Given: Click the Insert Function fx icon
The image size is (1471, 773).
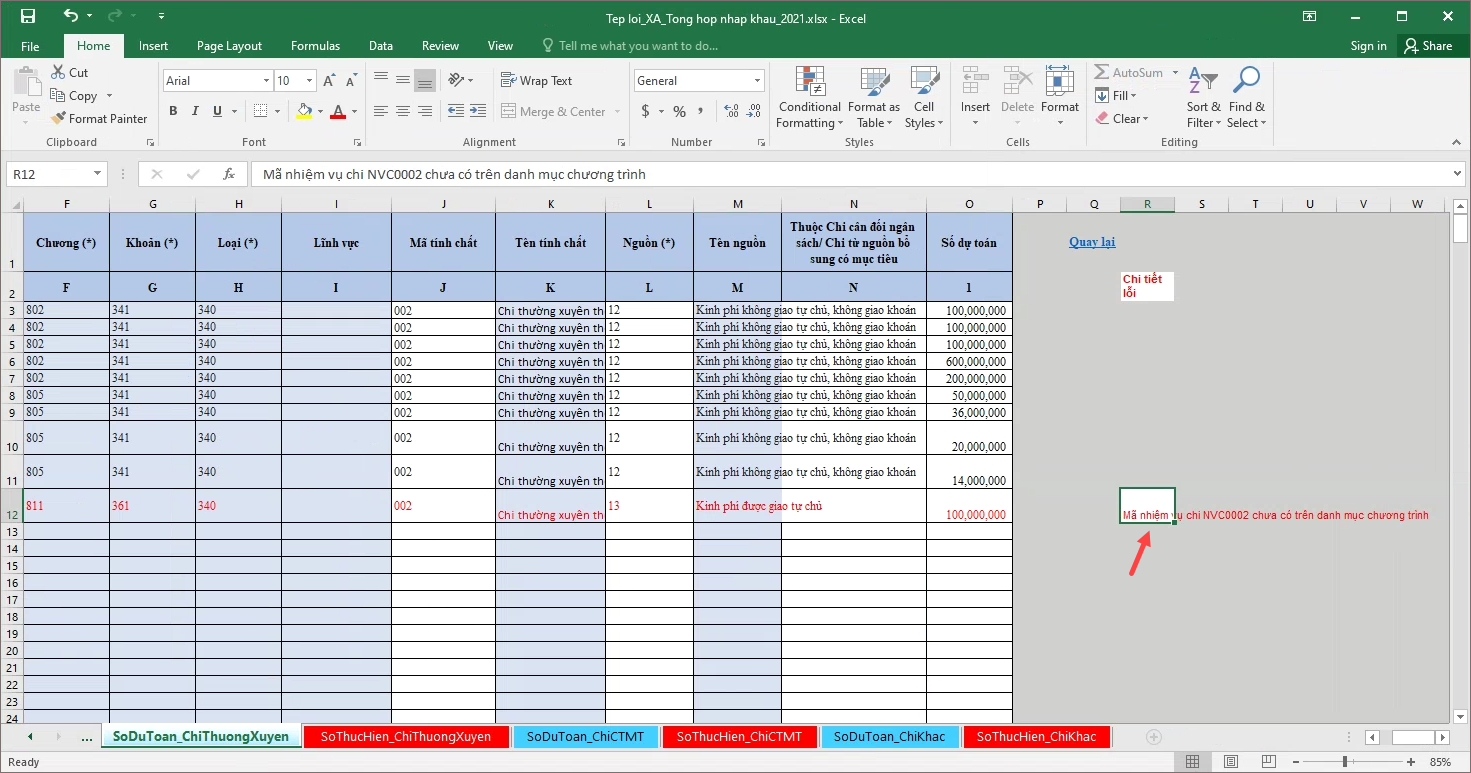Looking at the screenshot, I should click(229, 174).
